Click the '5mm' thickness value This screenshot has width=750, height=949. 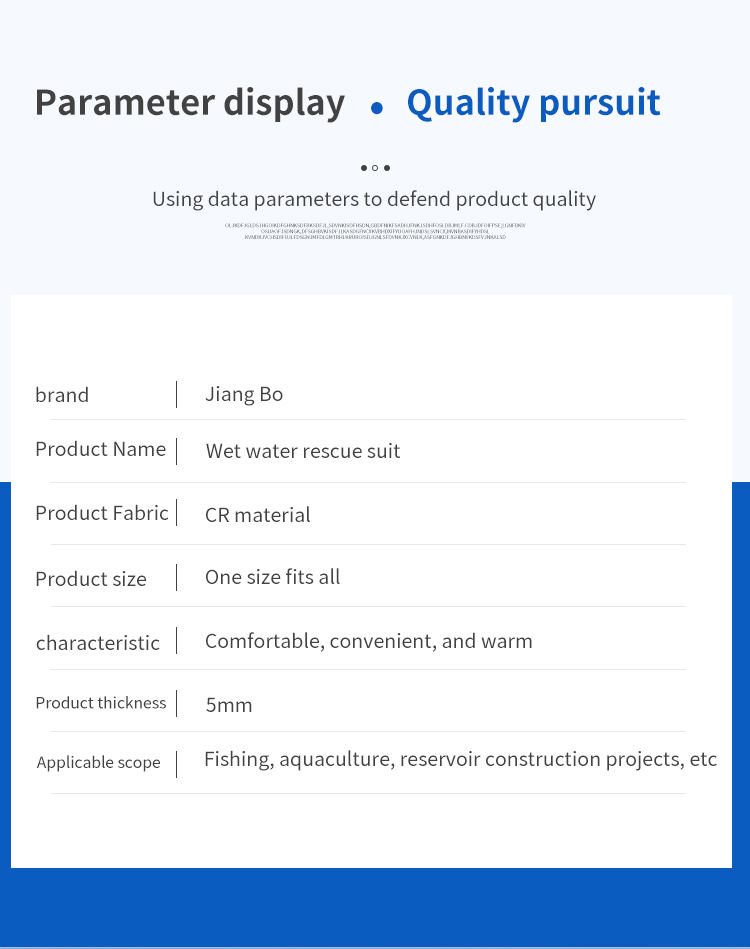(229, 705)
